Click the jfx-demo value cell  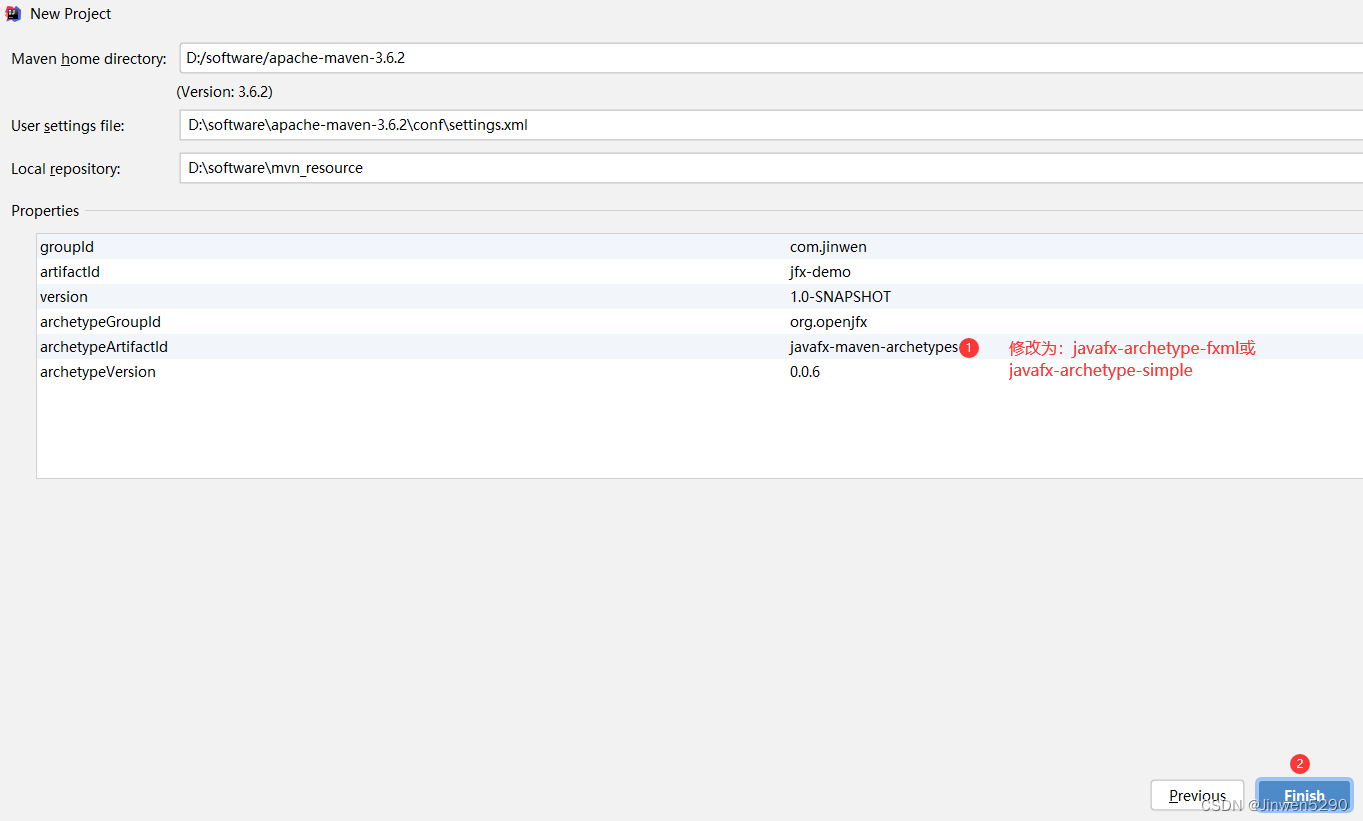click(x=820, y=272)
